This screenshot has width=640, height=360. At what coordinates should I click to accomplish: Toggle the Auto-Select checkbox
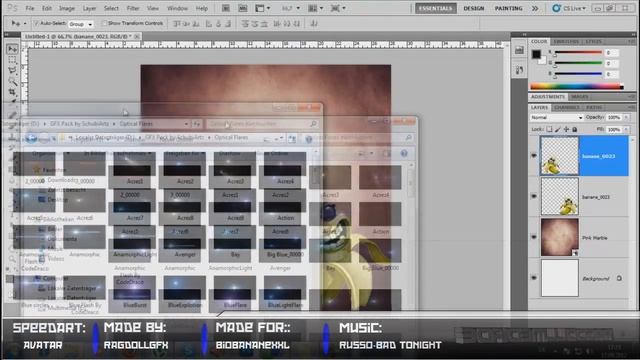(36, 24)
